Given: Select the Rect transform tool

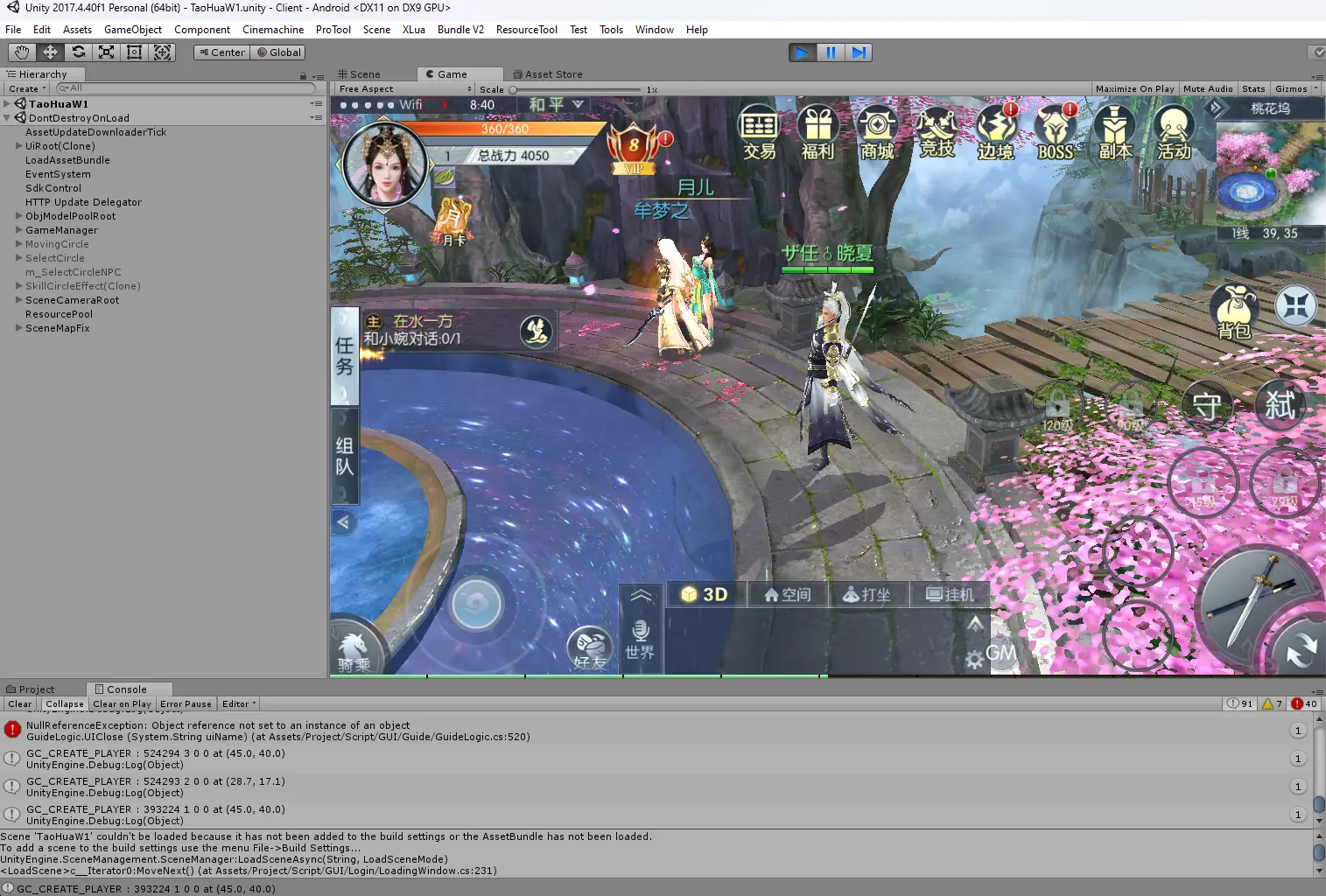Looking at the screenshot, I should (x=134, y=52).
